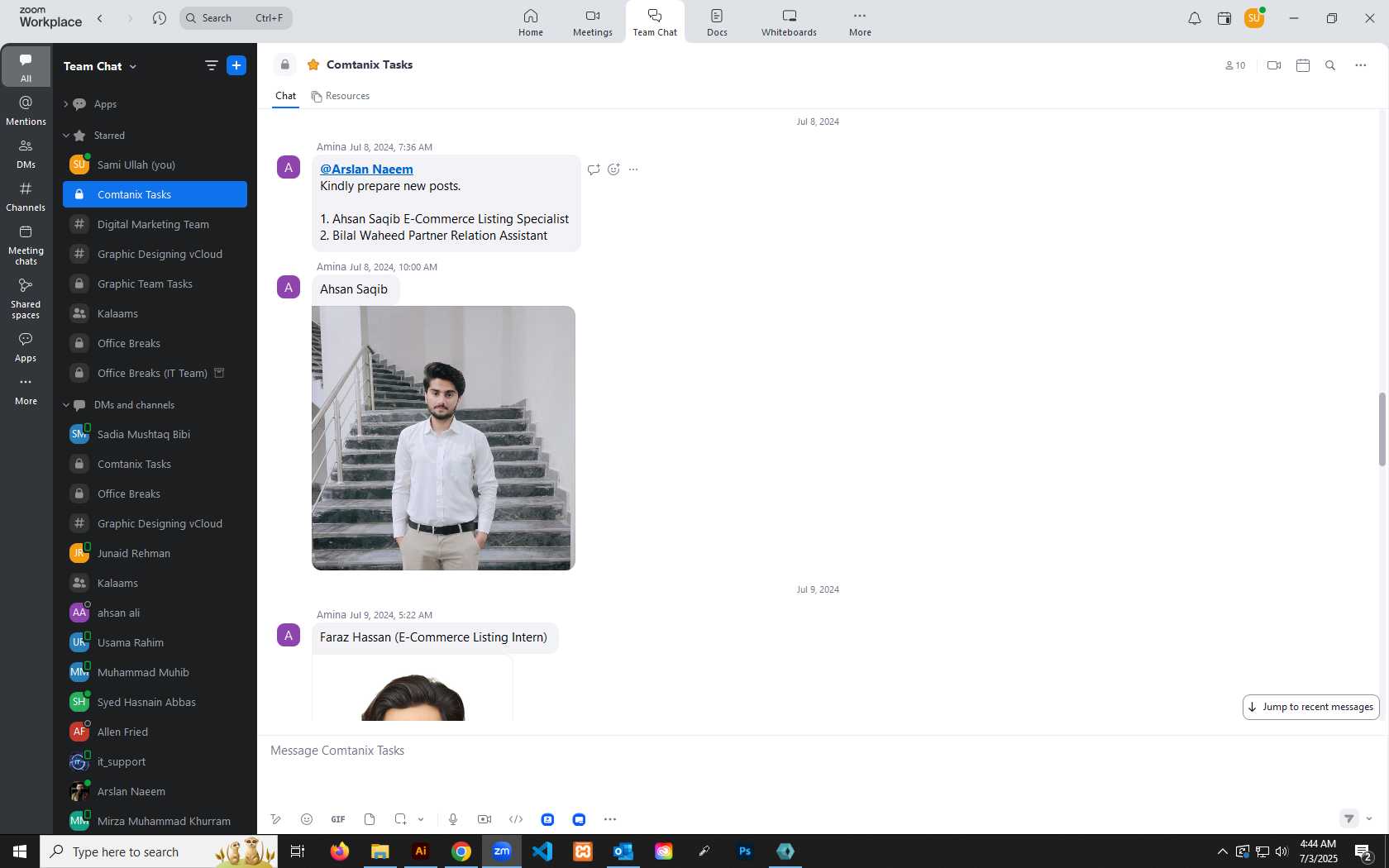Open chat with Syed Hasnain Abbas
The width and height of the screenshot is (1389, 868).
[155, 702]
